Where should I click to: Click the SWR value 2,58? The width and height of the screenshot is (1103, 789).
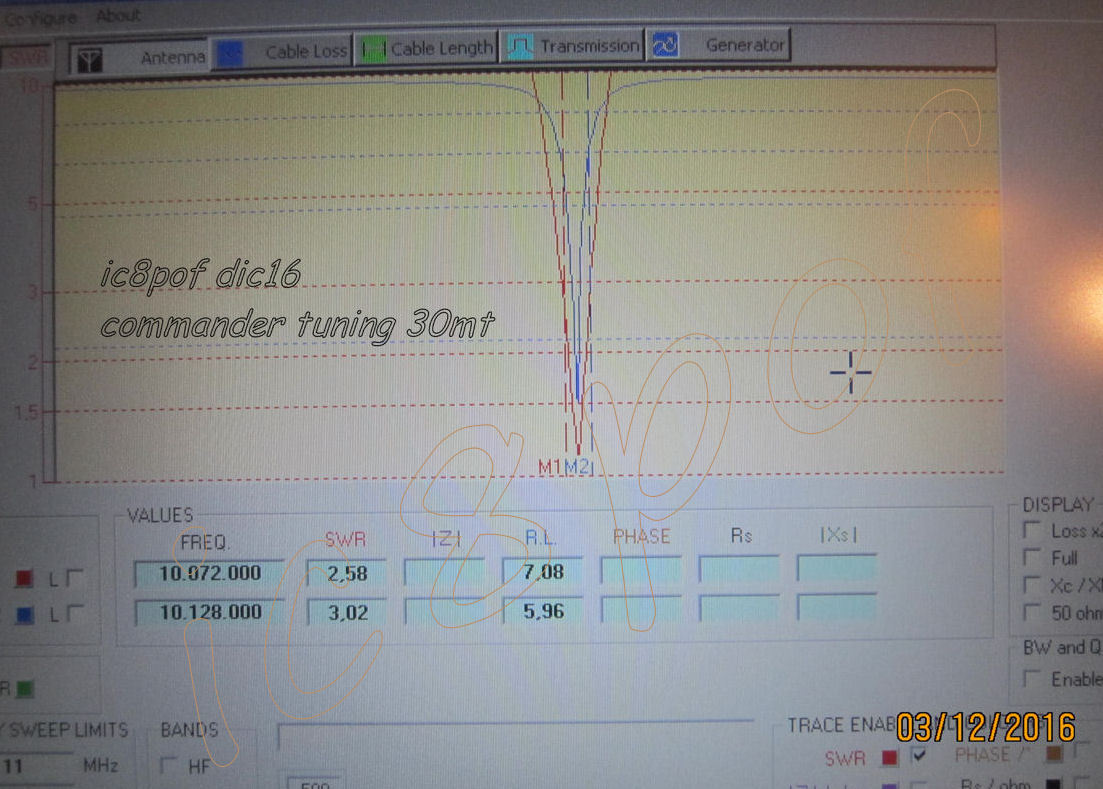click(346, 573)
